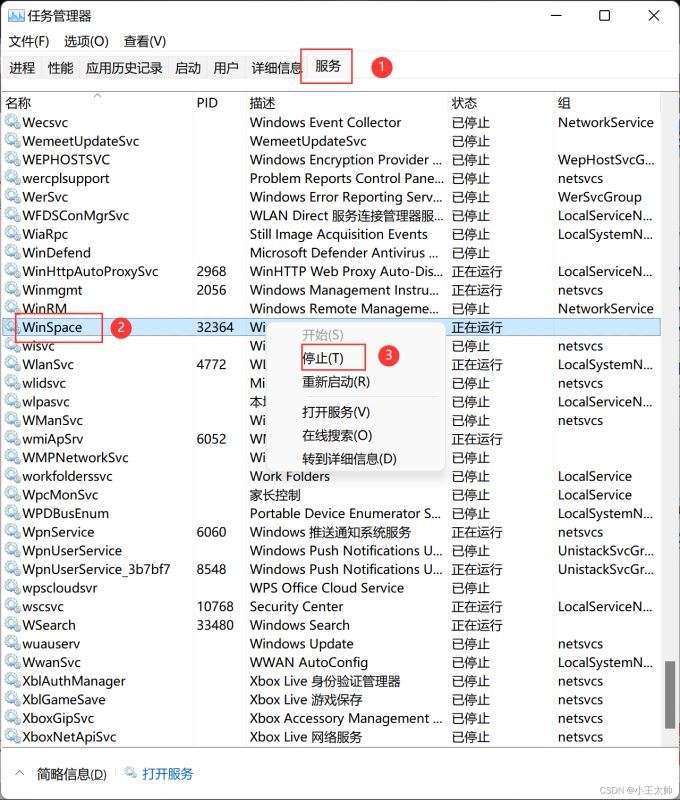Image resolution: width=680 pixels, height=800 pixels.
Task: Select the WinRM service name
Action: (x=44, y=308)
